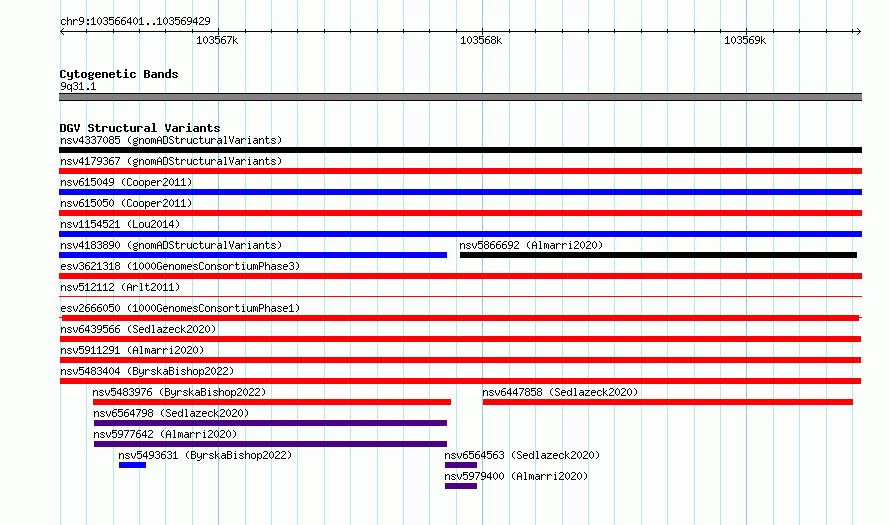The image size is (890, 525).
Task: Open the nsv5977642 (Almarri2020) label
Action: (x=165, y=434)
